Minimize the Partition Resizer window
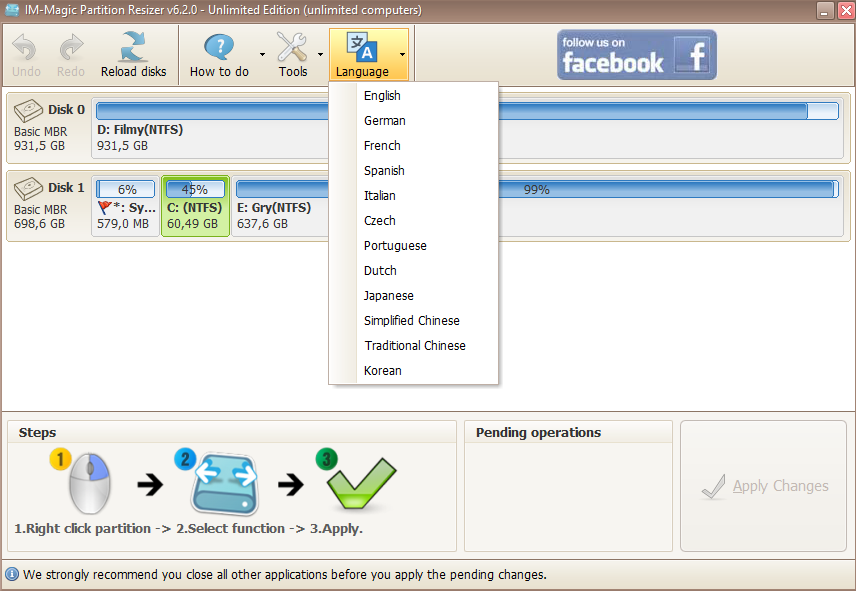This screenshot has width=856, height=591. [x=825, y=10]
